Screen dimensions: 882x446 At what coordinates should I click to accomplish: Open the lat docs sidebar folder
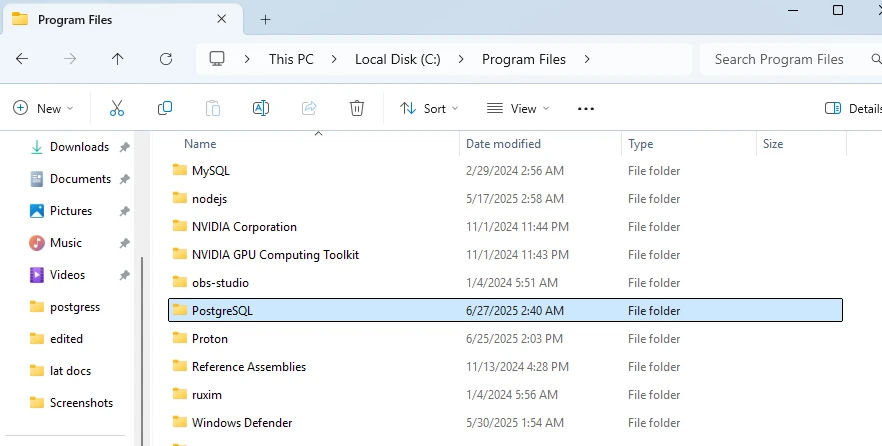click(x=70, y=371)
